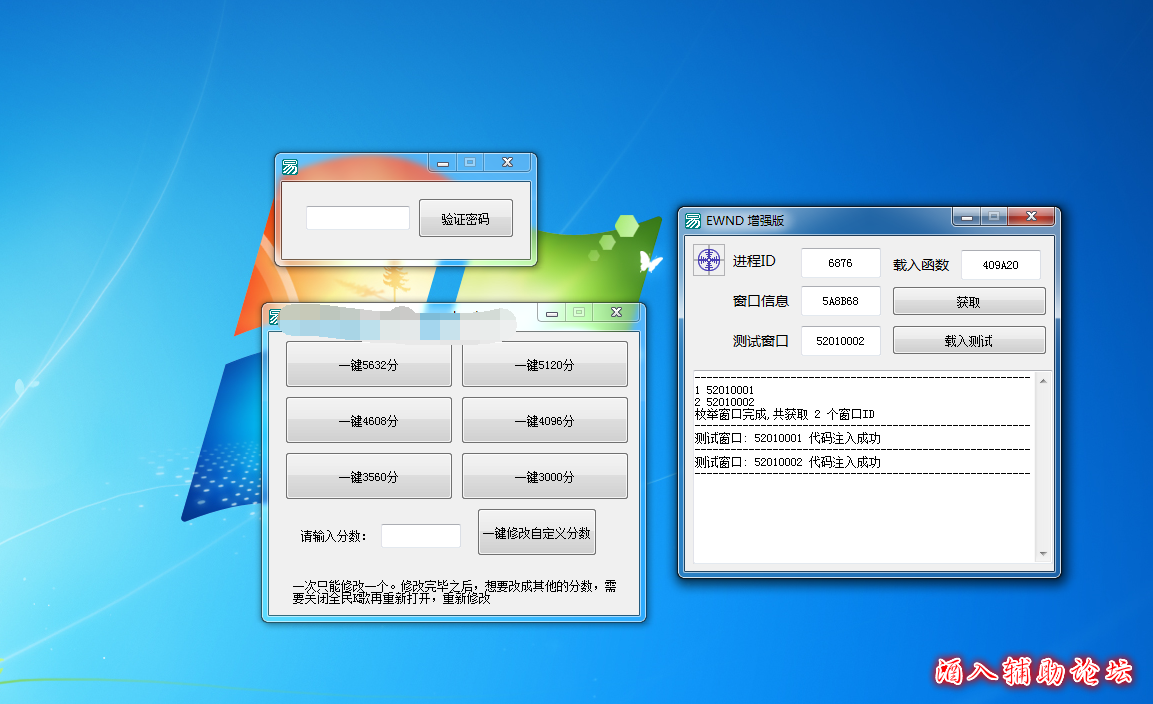Image resolution: width=1153 pixels, height=704 pixels.
Task: Click the 窗口信息 field showing 5A8B68
Action: pos(840,301)
